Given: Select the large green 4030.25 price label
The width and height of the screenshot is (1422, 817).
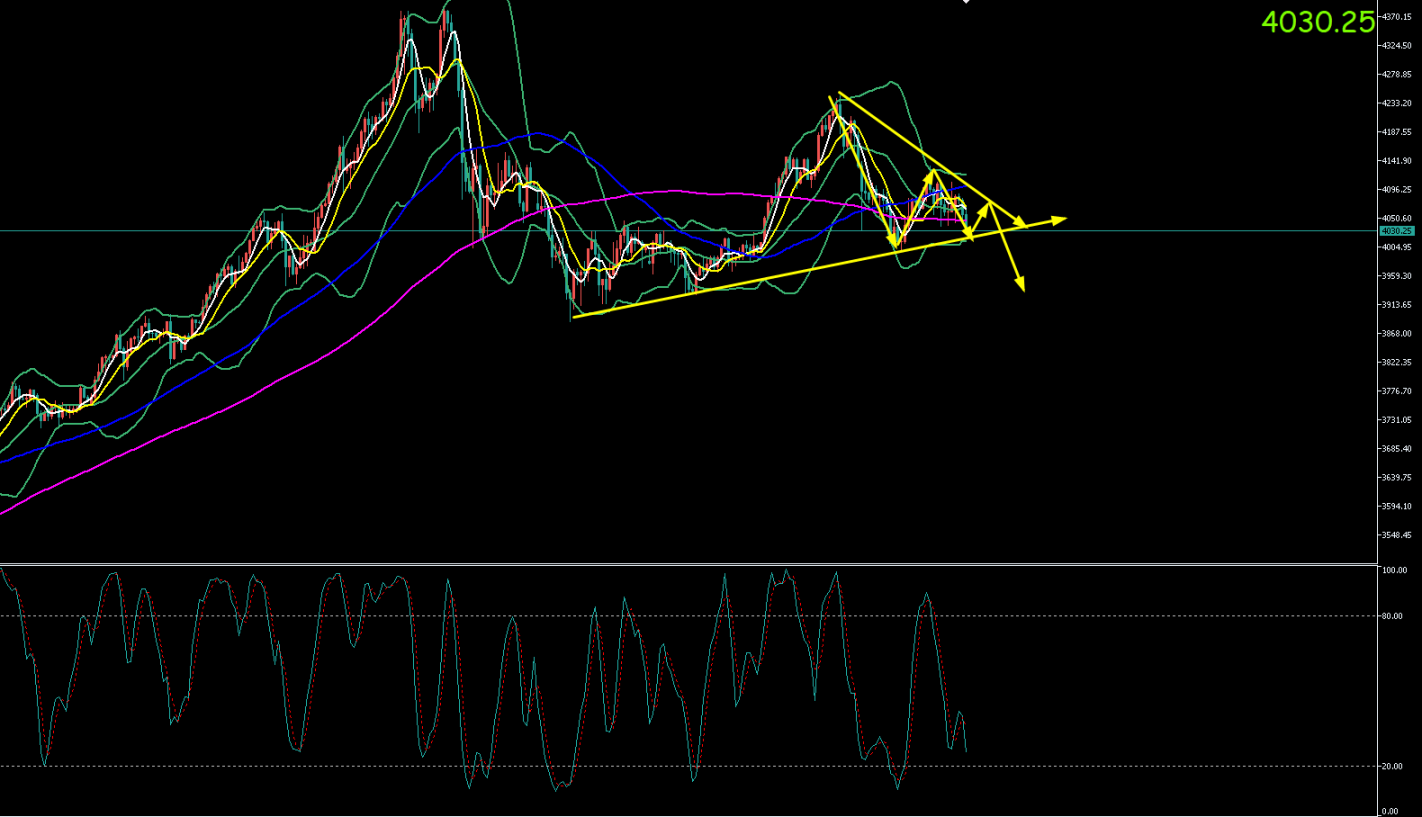Looking at the screenshot, I should coord(1318,23).
